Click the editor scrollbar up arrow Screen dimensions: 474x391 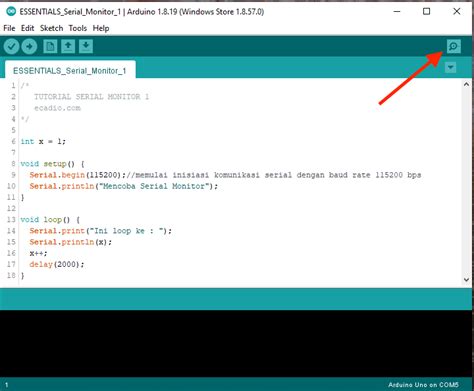pos(466,85)
